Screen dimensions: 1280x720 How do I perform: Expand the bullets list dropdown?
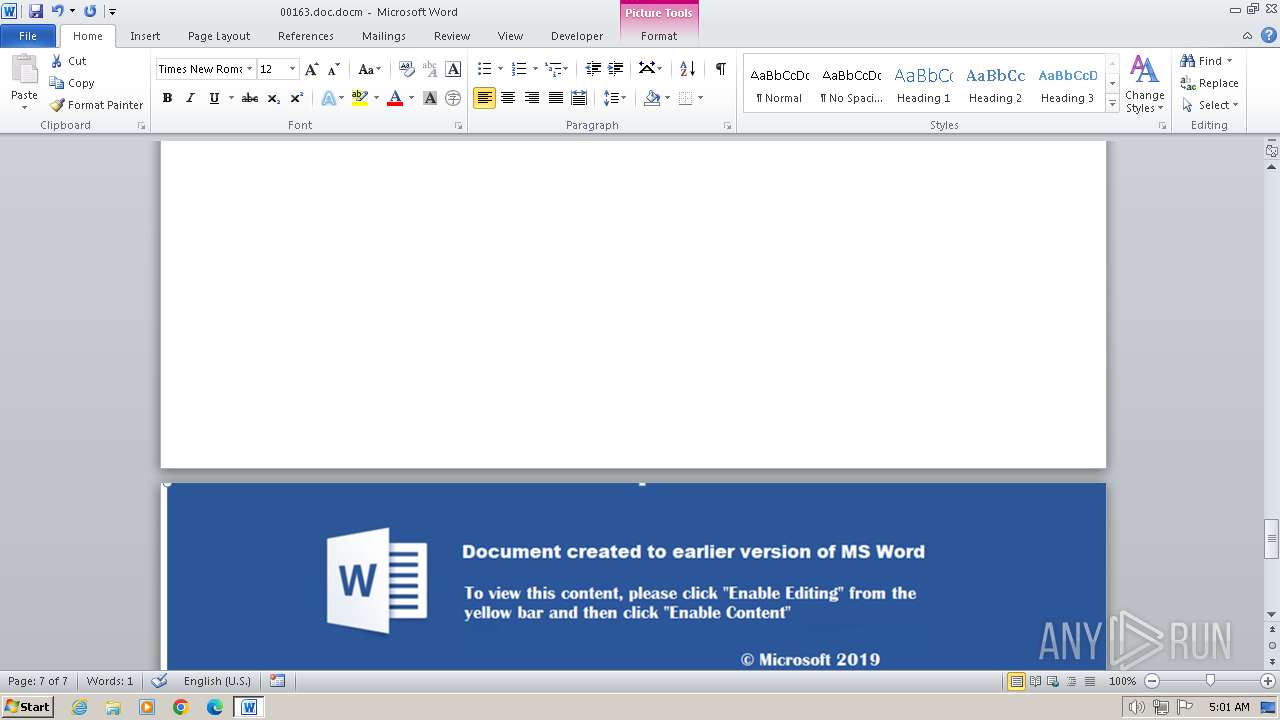[501, 69]
